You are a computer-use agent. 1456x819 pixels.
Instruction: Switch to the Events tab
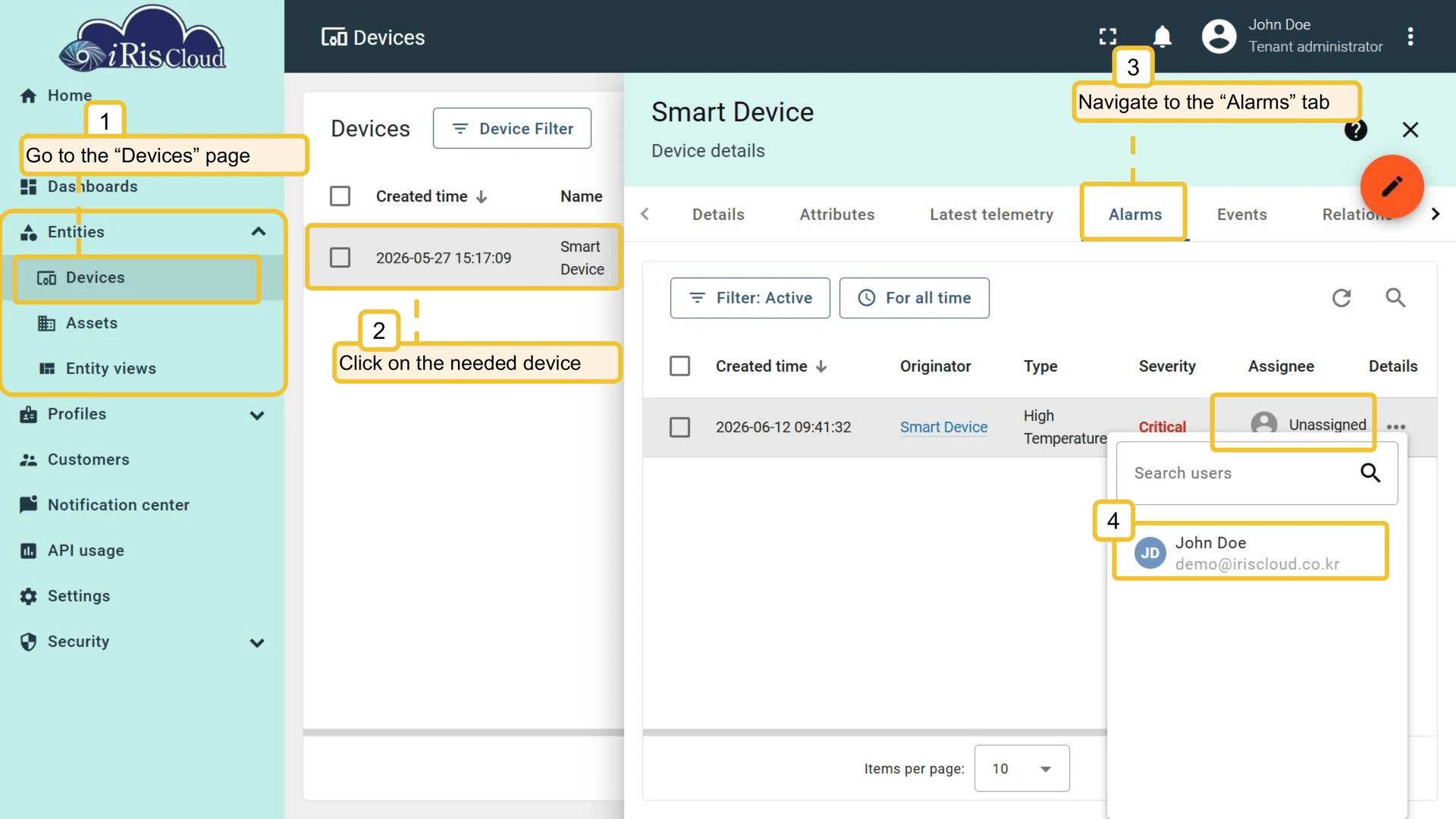(x=1241, y=215)
